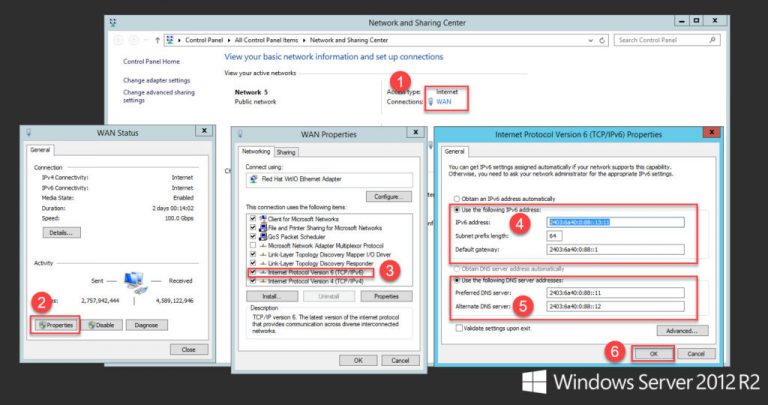
Task: Switch to the Sharing tab
Action: 286,152
